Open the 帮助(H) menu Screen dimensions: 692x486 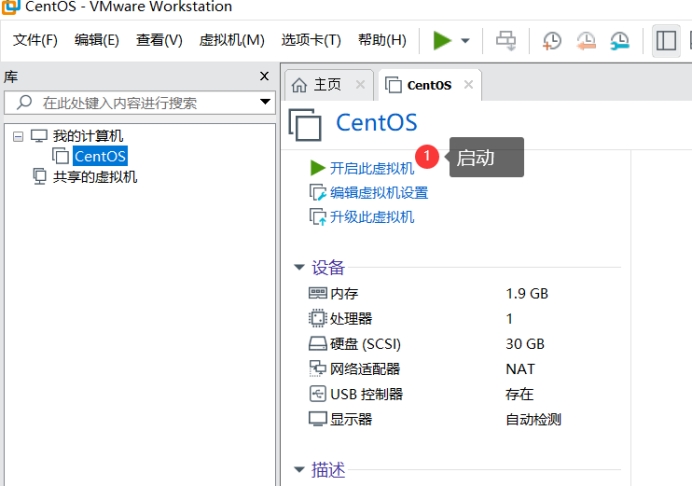click(x=382, y=40)
